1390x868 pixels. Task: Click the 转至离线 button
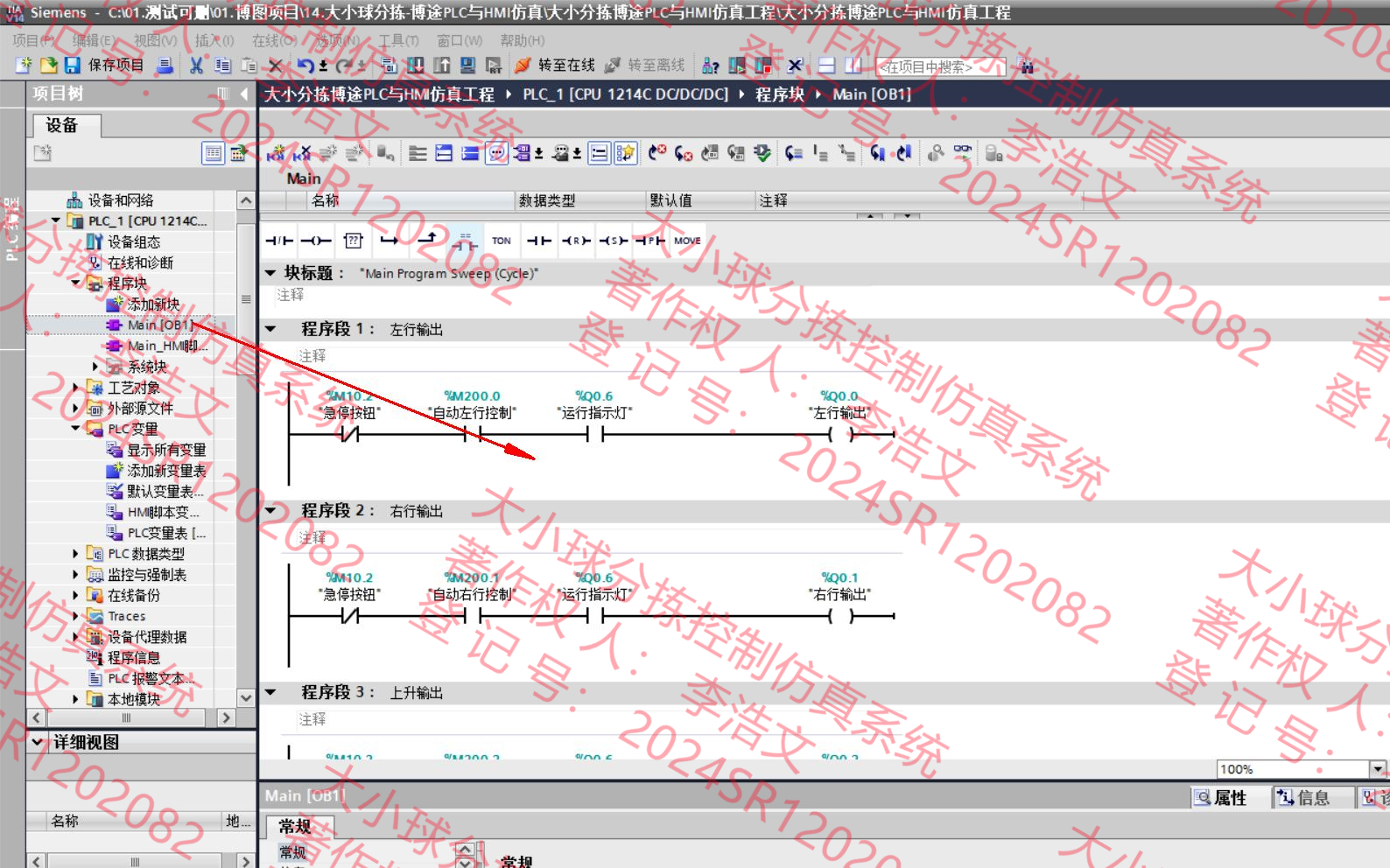[x=646, y=66]
